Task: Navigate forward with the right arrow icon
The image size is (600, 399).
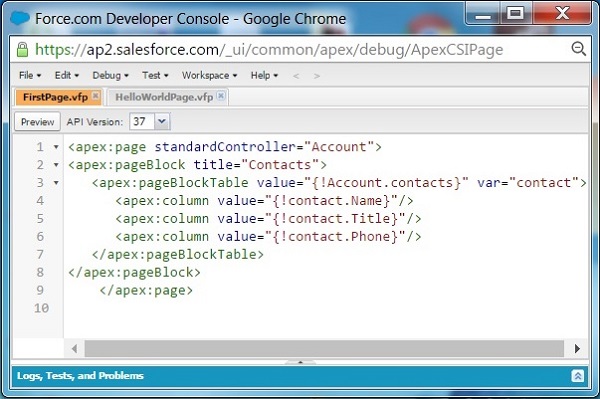Action: coord(317,76)
